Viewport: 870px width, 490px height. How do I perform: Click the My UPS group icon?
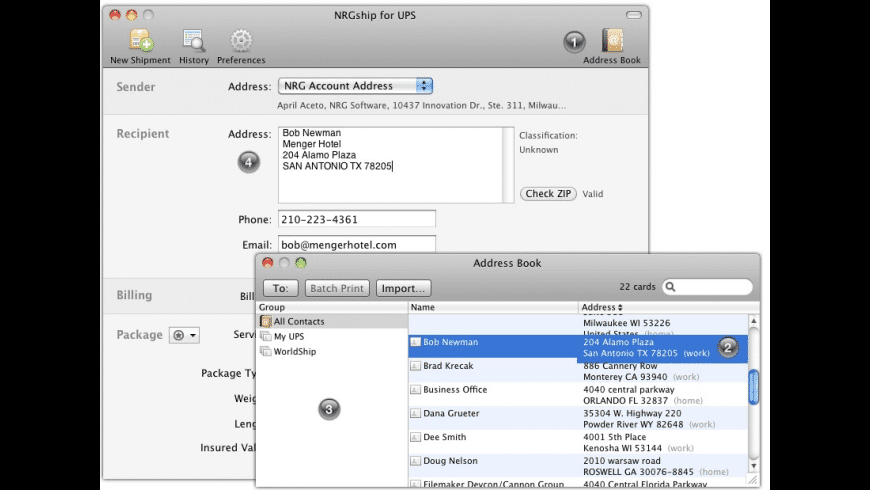[x=266, y=336]
